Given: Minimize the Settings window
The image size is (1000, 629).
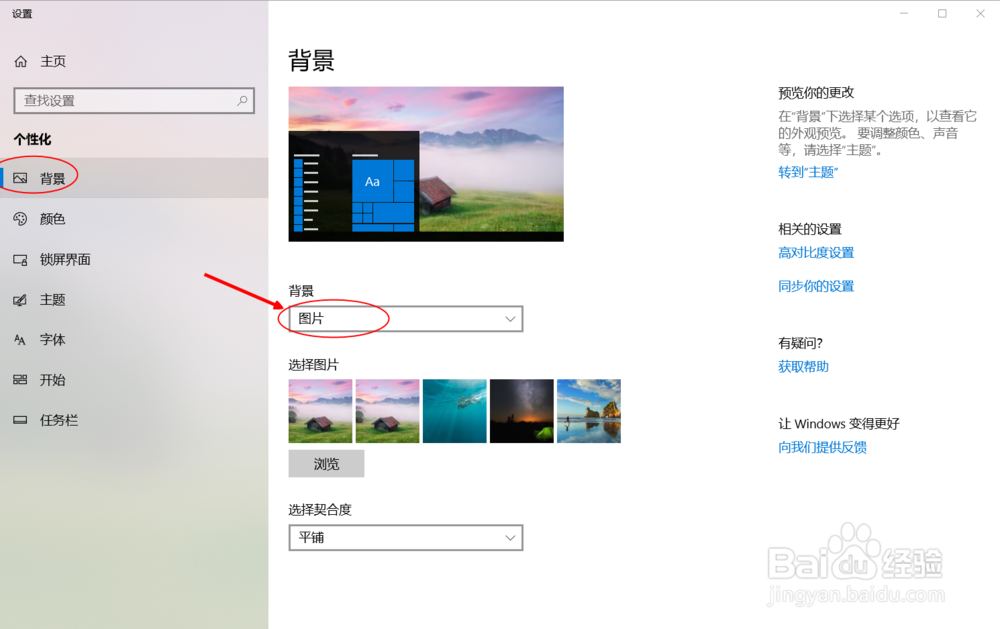Looking at the screenshot, I should (x=904, y=13).
